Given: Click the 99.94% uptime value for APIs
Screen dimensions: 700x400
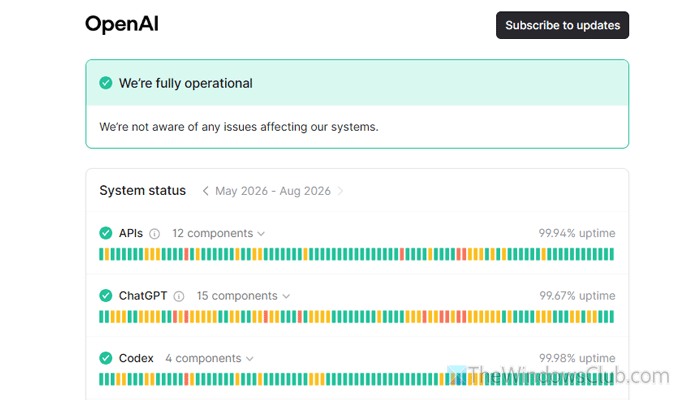Looking at the screenshot, I should pyautogui.click(x=577, y=233).
